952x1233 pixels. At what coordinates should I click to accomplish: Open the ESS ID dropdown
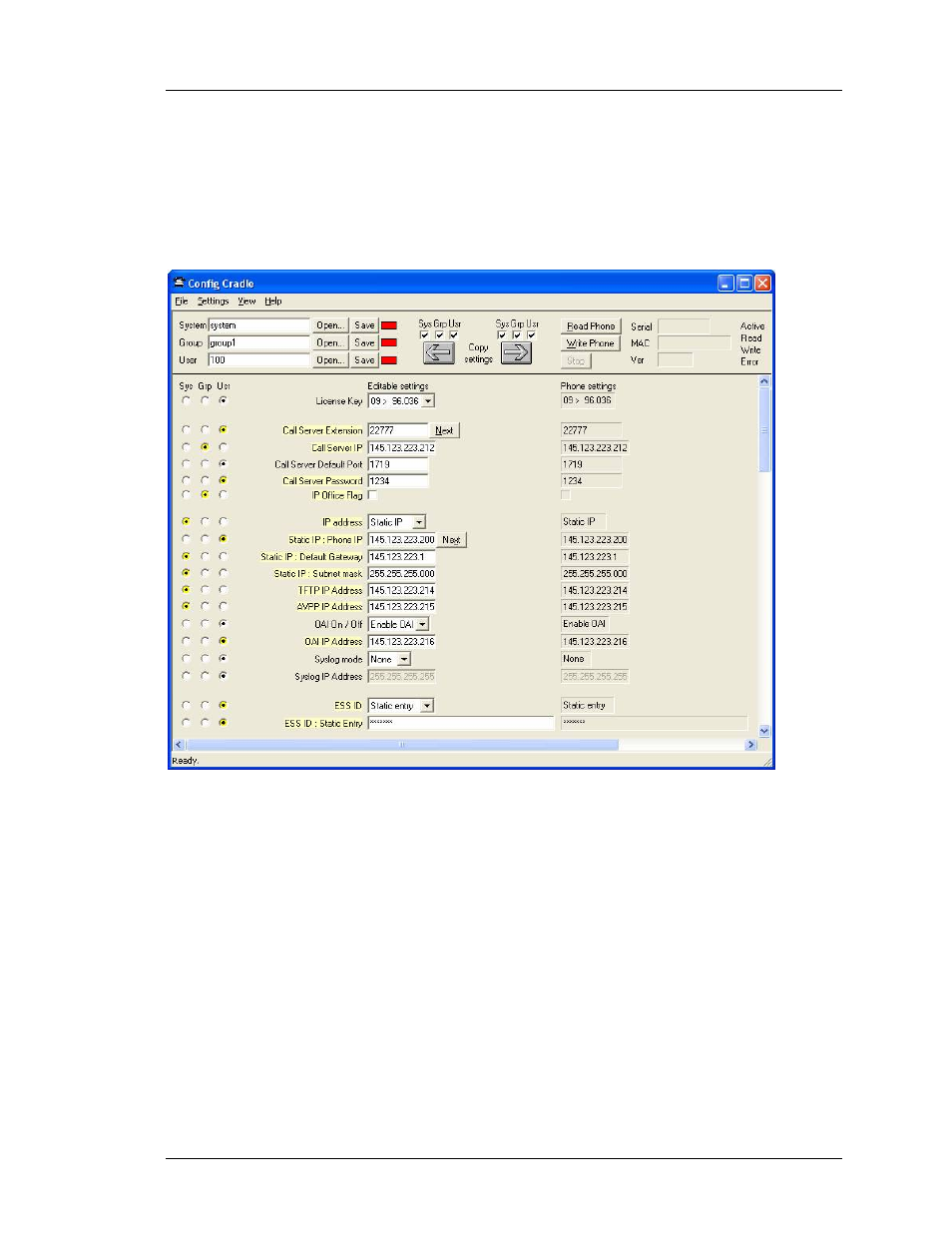[x=427, y=706]
